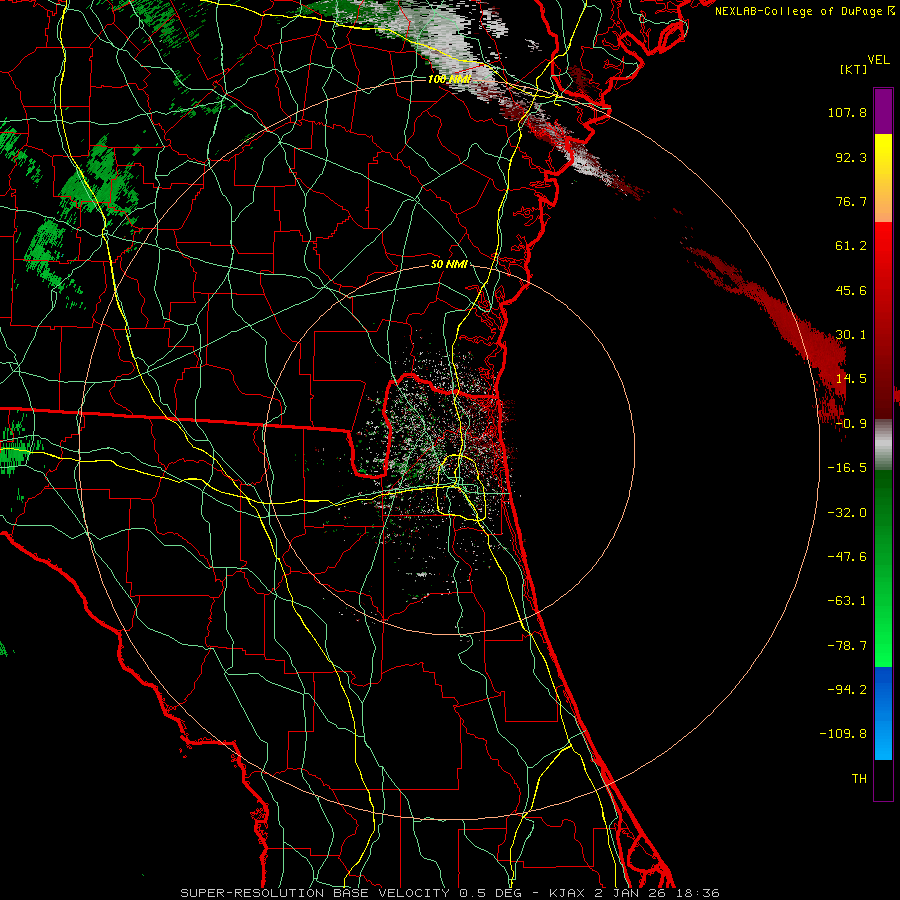This screenshot has height=900, width=900.
Task: Select the -94.2 legend value
Action: (x=847, y=690)
